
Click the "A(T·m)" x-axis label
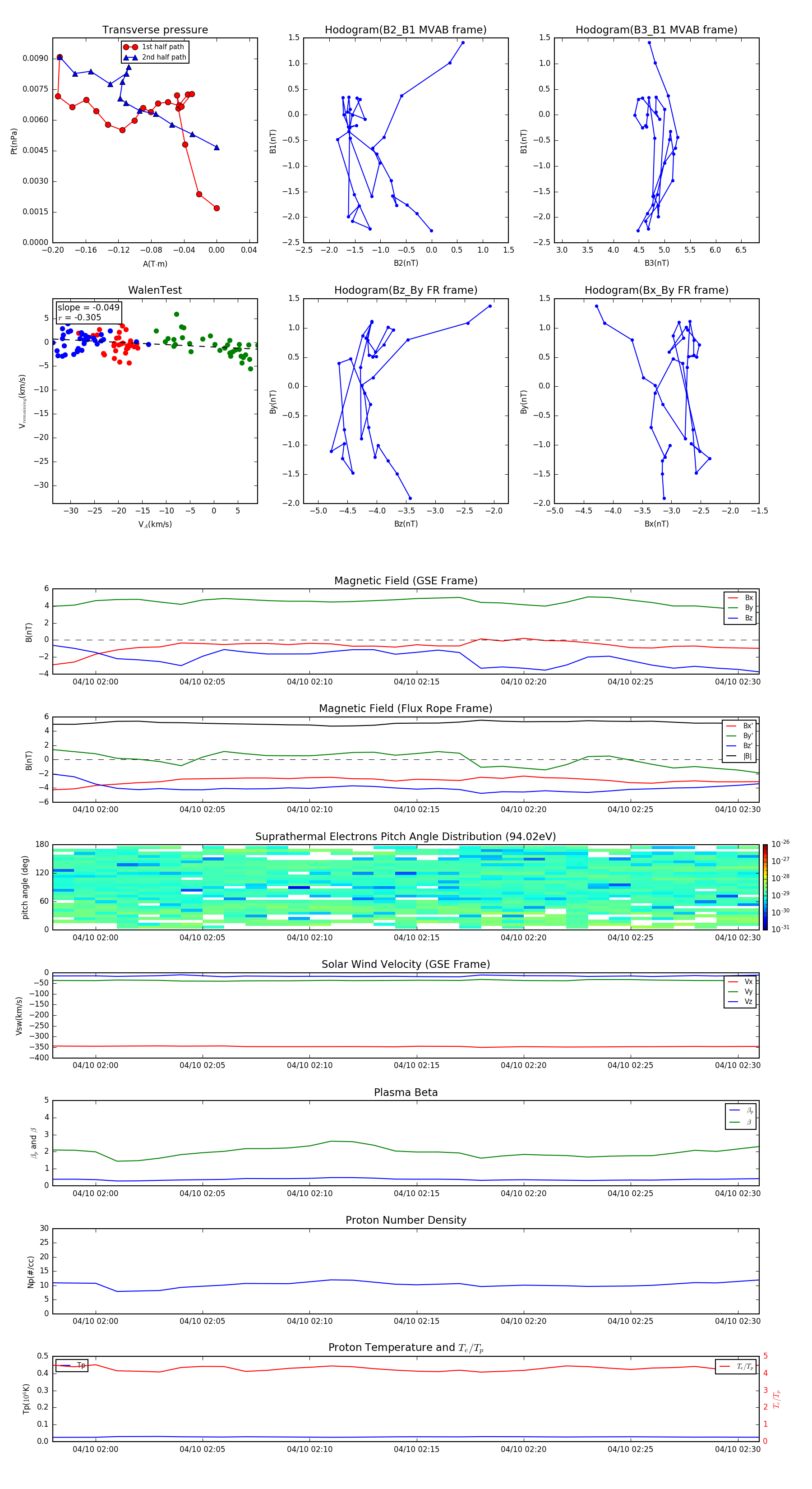pos(155,264)
